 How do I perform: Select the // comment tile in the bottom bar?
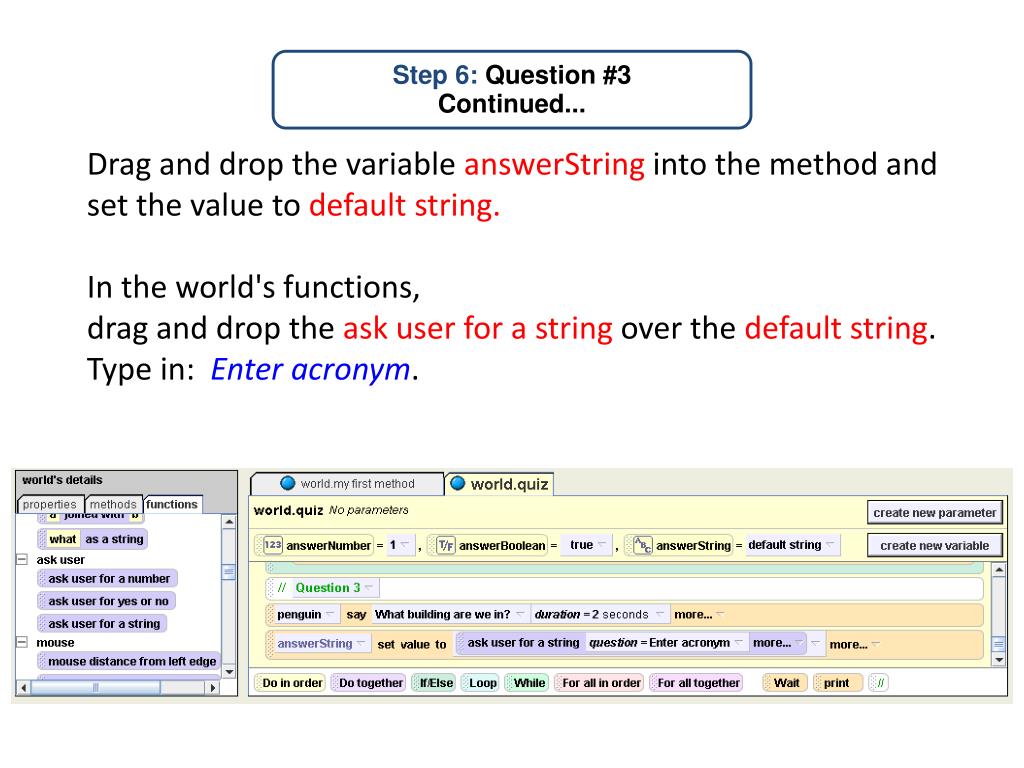coord(879,682)
